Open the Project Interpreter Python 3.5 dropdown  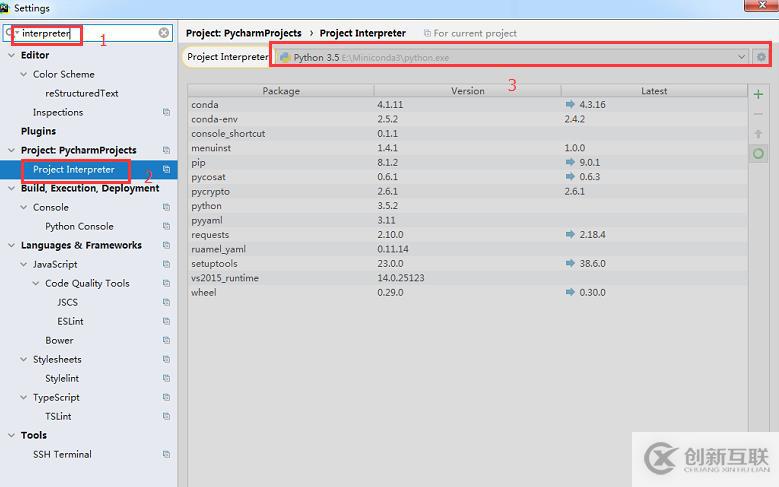point(512,57)
